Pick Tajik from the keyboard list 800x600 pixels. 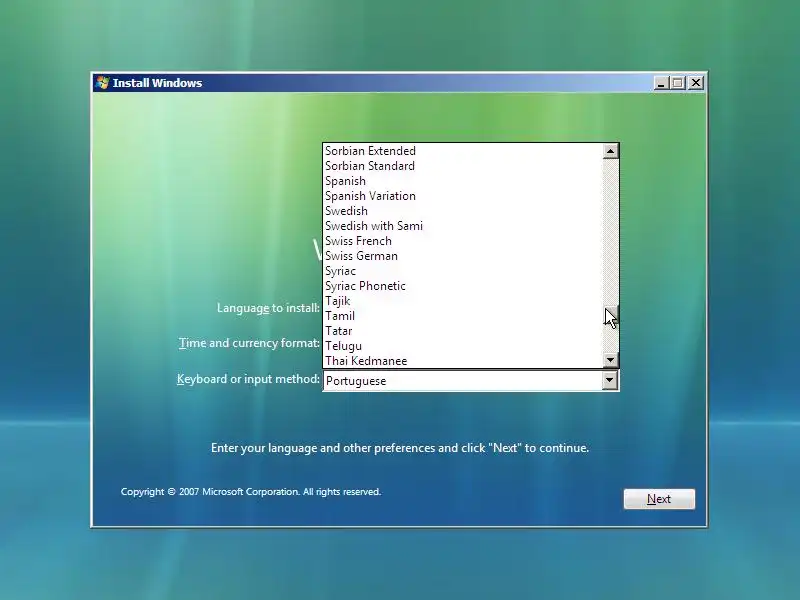[x=463, y=301]
